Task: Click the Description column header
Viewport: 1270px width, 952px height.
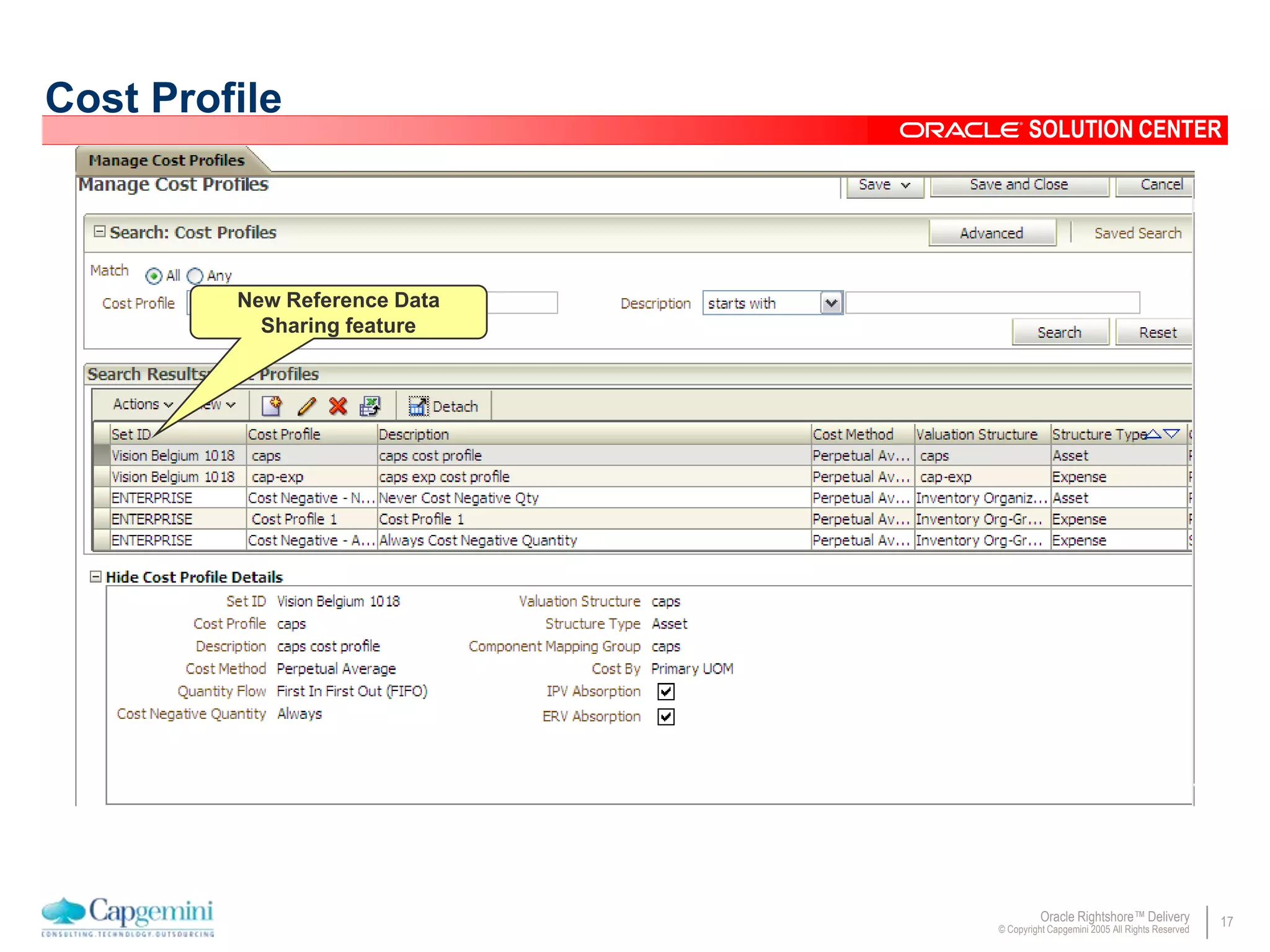Action: click(x=594, y=434)
